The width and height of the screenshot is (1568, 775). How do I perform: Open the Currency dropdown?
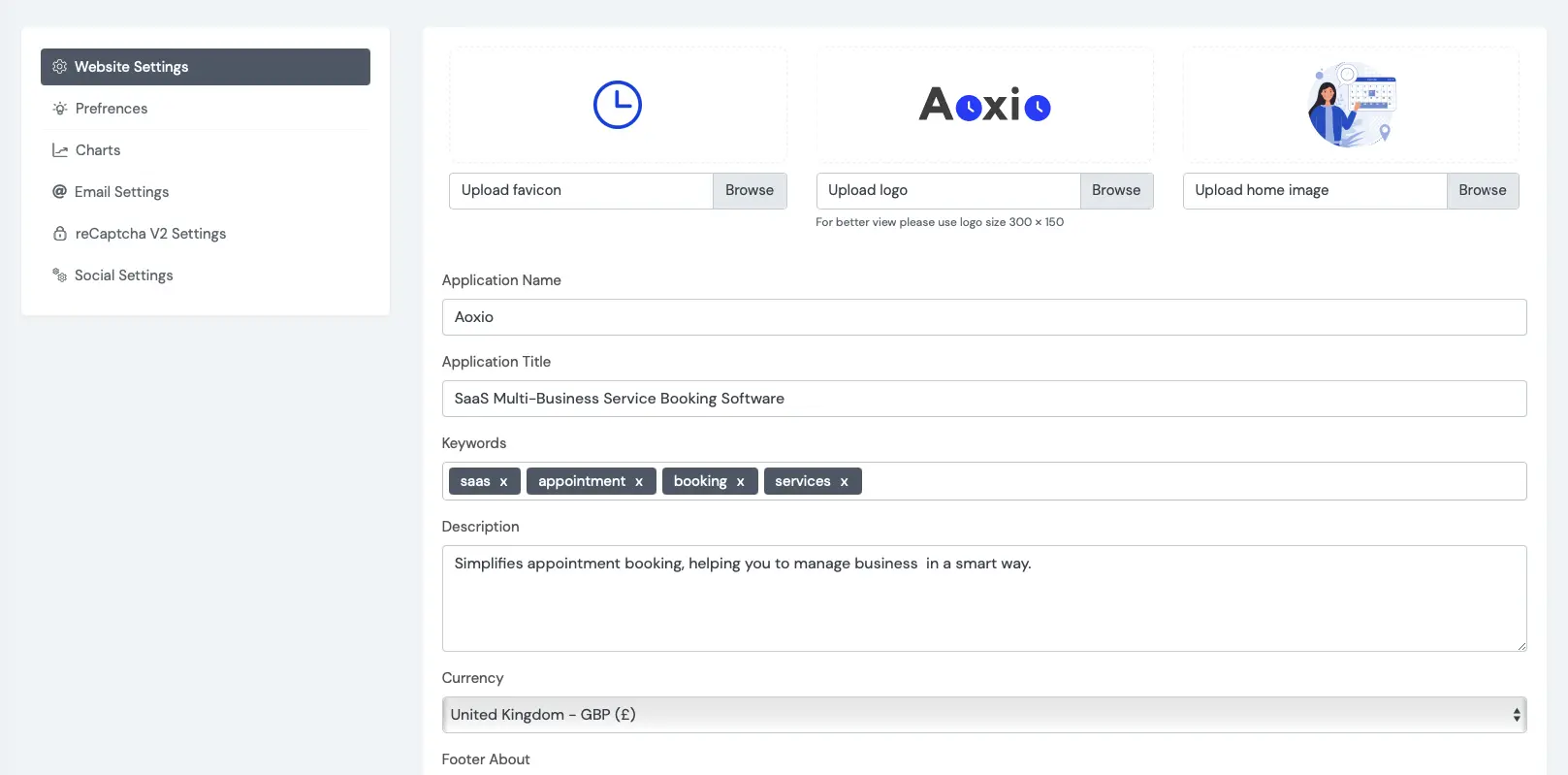tap(983, 715)
